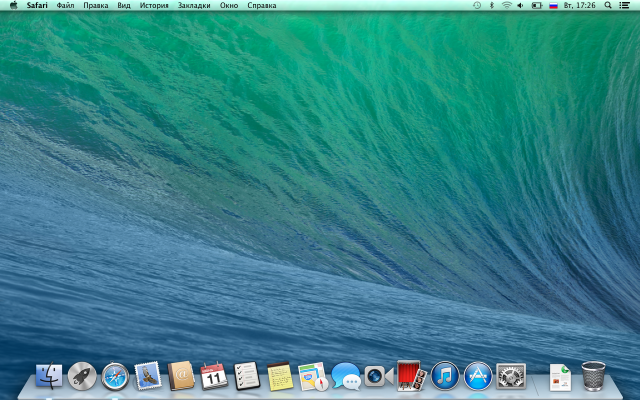Open Contacts address book in Dock

(x=181, y=376)
